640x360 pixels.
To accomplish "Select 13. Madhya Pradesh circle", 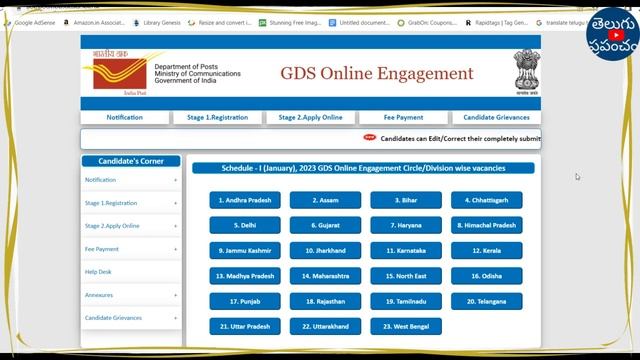I will click(245, 276).
